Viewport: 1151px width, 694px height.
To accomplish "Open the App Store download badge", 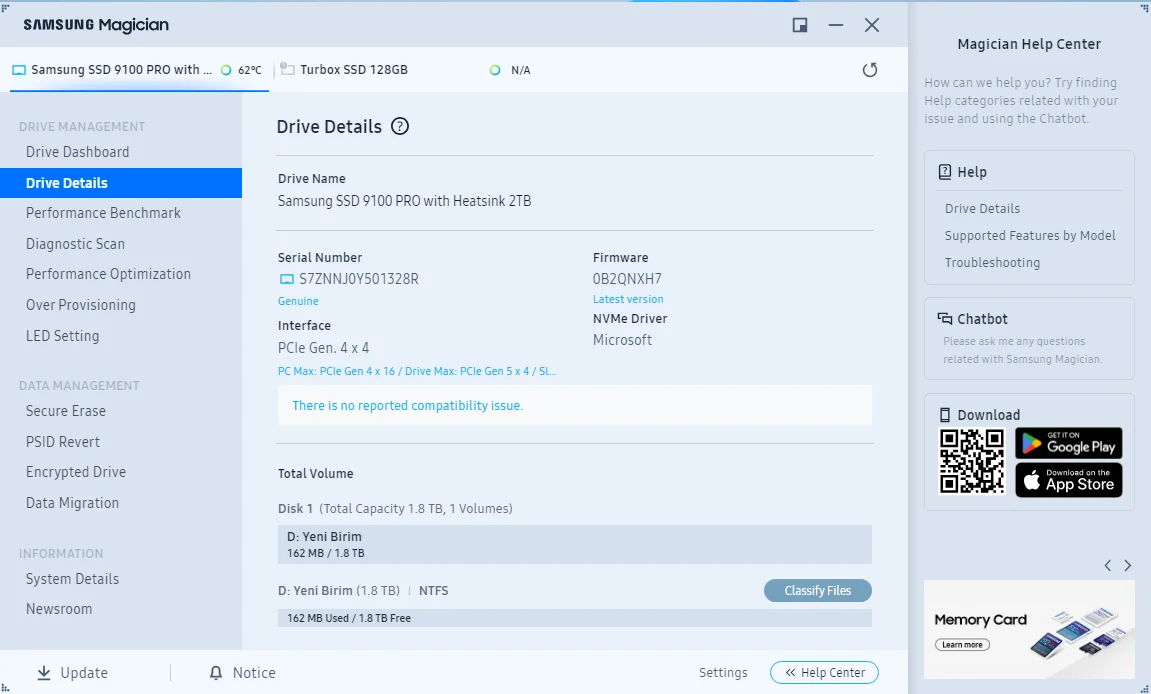I will [1068, 480].
